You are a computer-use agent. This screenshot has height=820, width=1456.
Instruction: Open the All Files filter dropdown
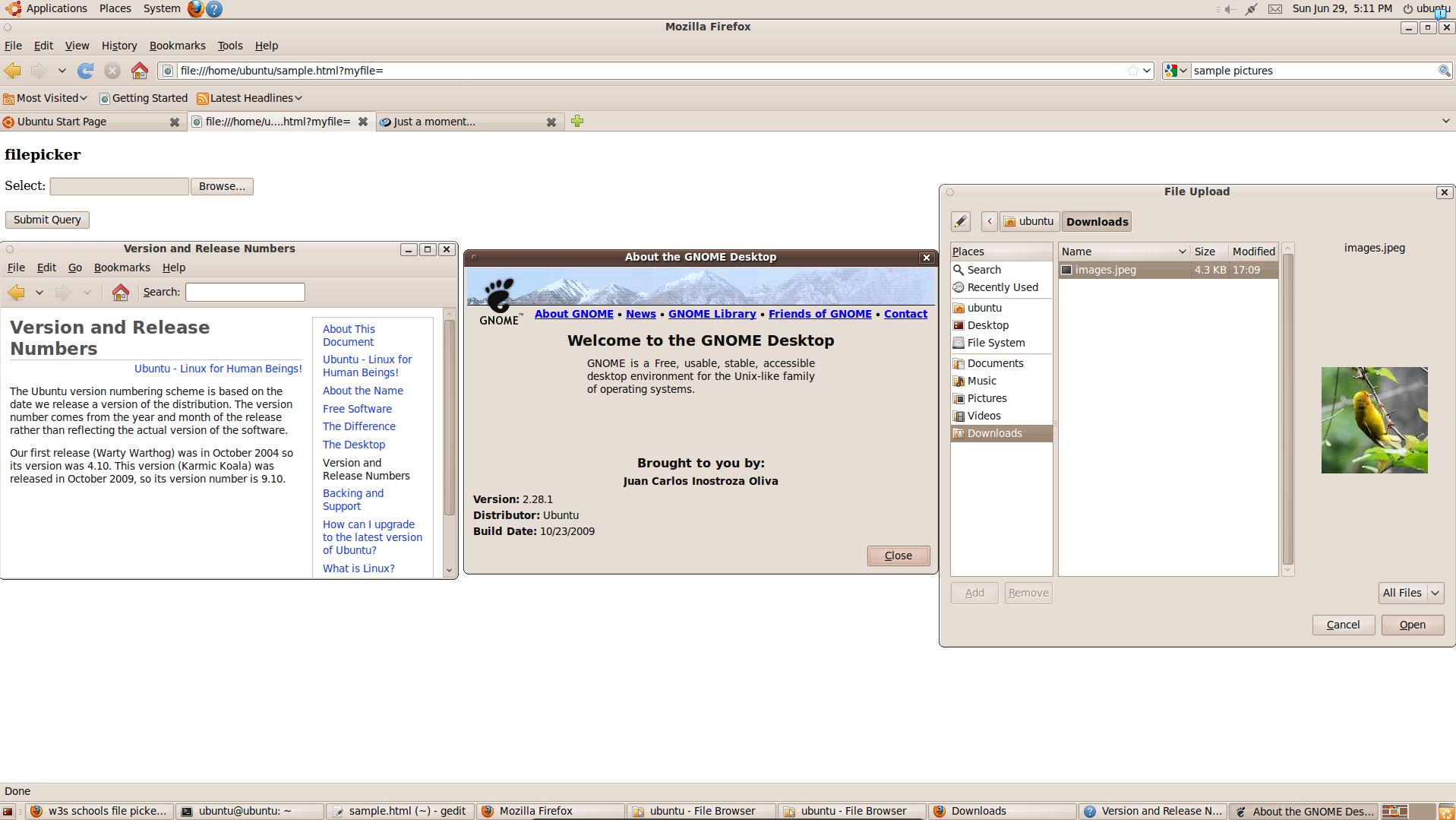(1411, 593)
